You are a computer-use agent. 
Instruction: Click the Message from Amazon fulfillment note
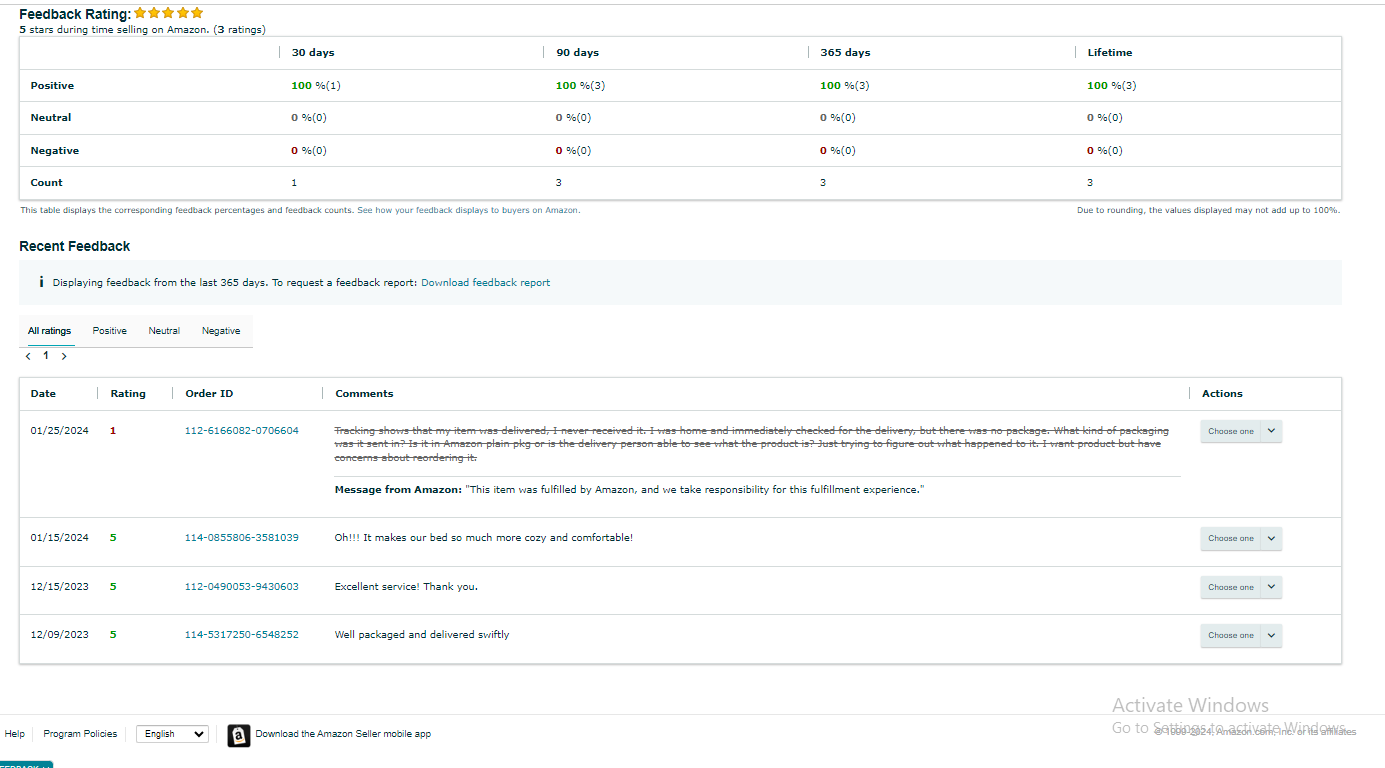pos(629,490)
